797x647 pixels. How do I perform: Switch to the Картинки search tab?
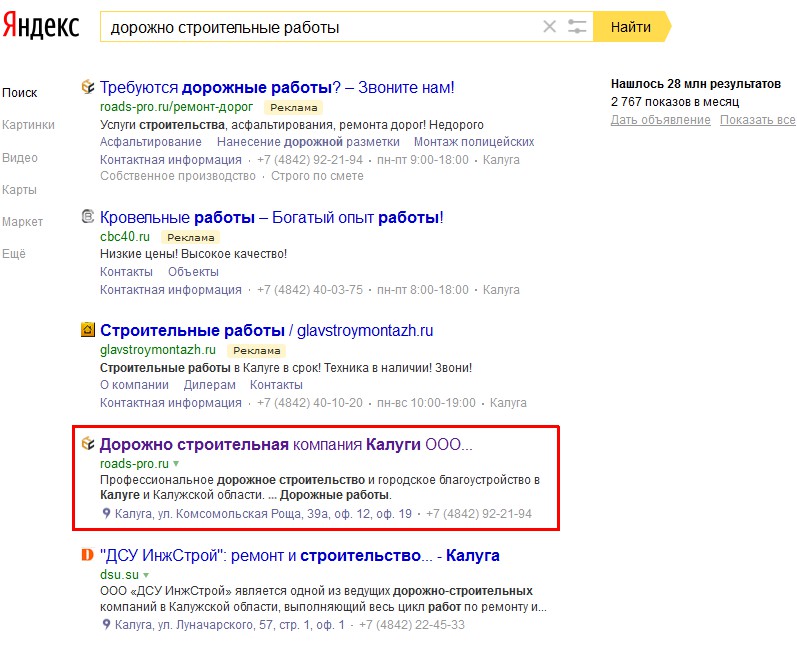click(28, 125)
